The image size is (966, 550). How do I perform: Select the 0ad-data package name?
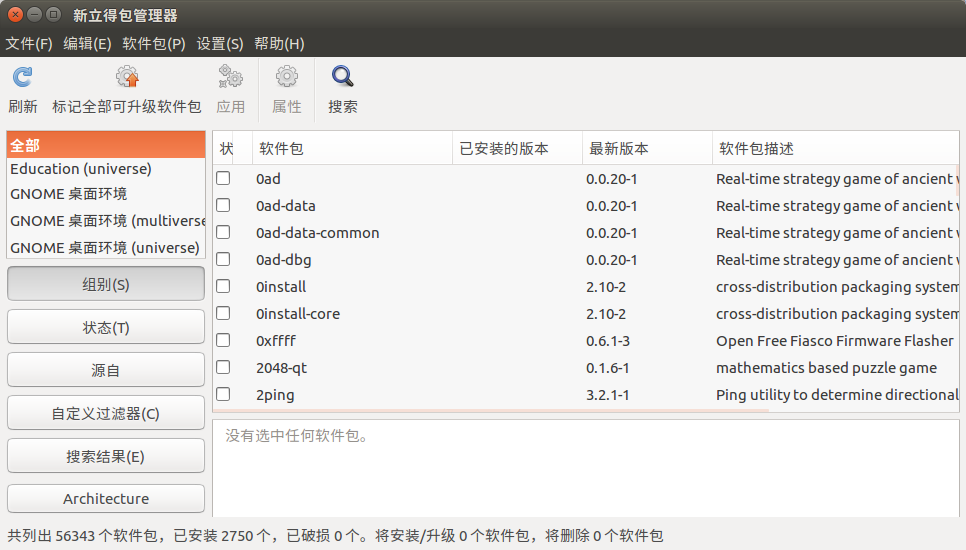tap(286, 206)
